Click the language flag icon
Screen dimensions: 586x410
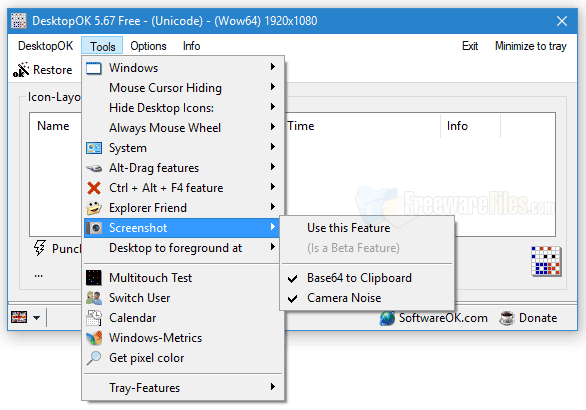(x=19, y=317)
